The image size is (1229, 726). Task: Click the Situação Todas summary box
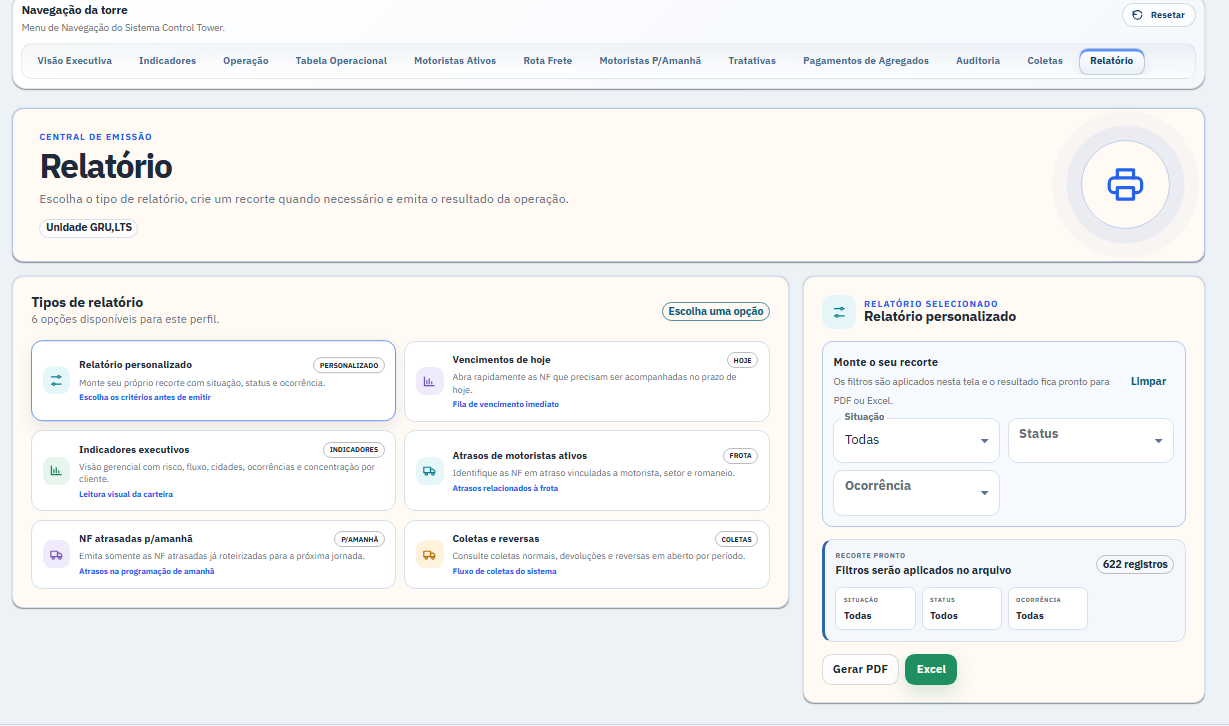click(875, 608)
